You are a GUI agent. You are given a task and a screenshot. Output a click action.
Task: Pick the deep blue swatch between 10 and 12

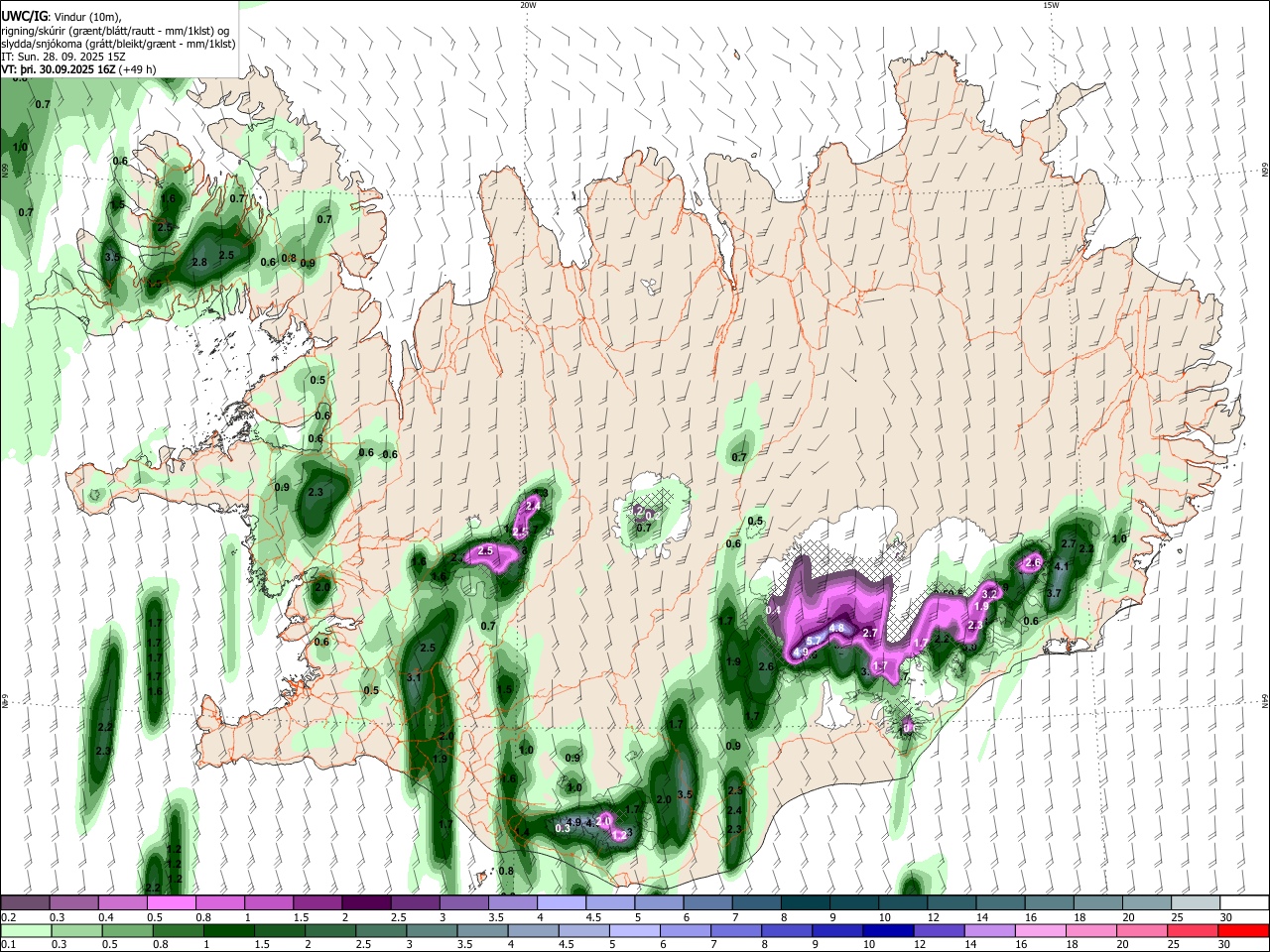click(x=887, y=930)
